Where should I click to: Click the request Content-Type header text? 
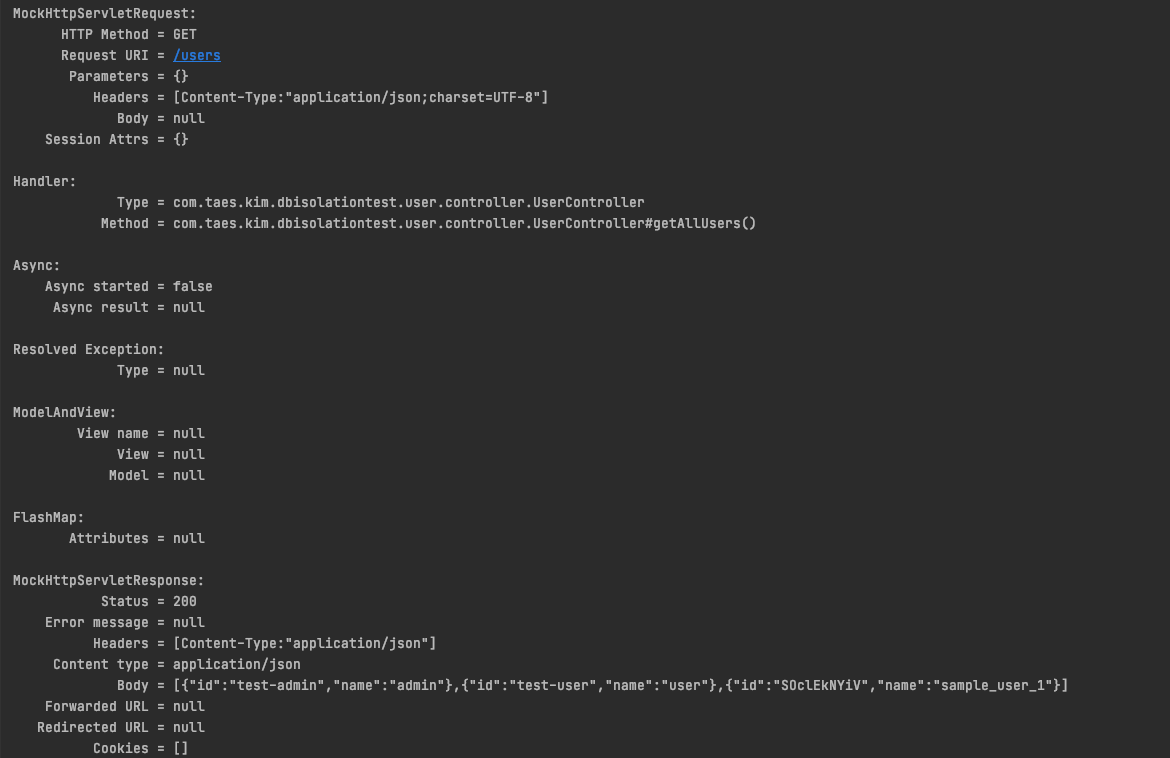360,97
